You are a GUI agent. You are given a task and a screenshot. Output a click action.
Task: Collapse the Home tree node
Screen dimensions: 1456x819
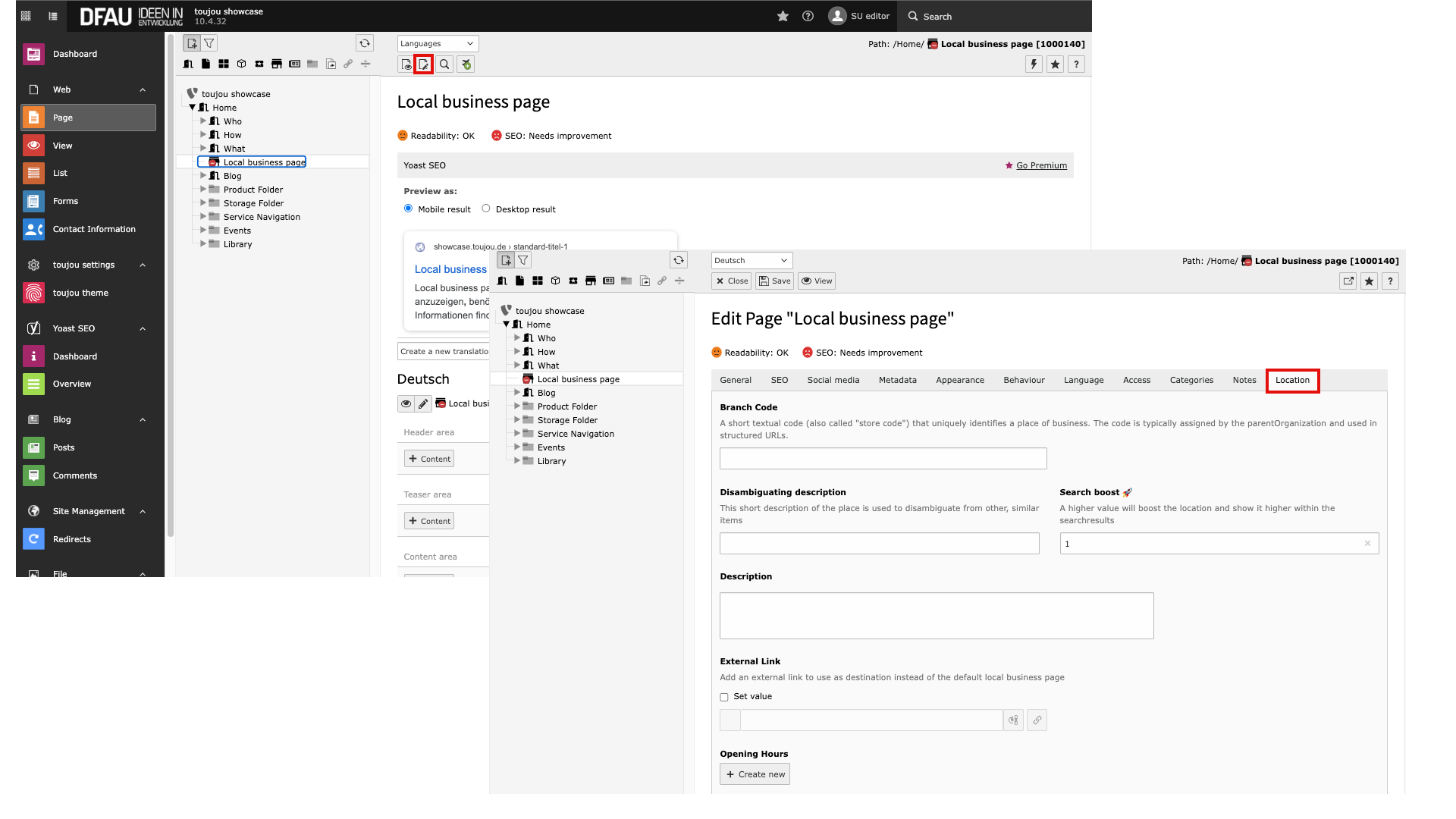pos(193,108)
